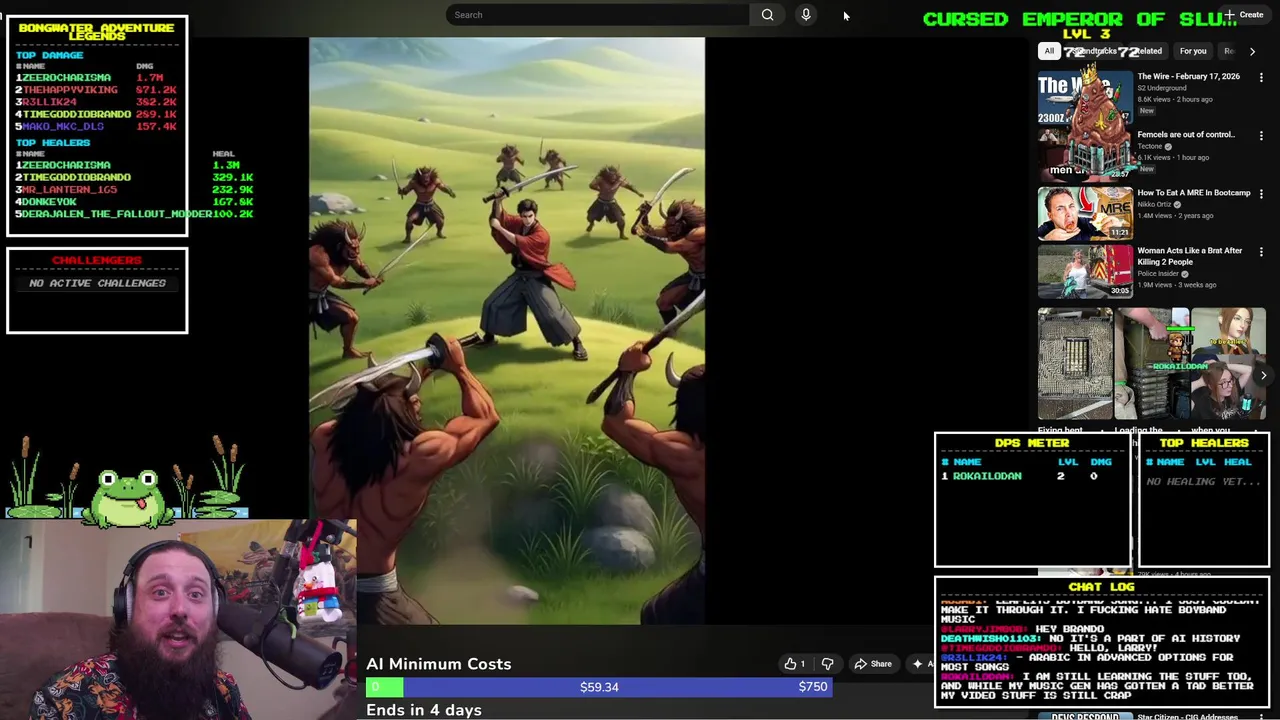The width and height of the screenshot is (1280, 720).
Task: Click the AI Minimum Costs goal progress bar
Action: click(x=599, y=687)
